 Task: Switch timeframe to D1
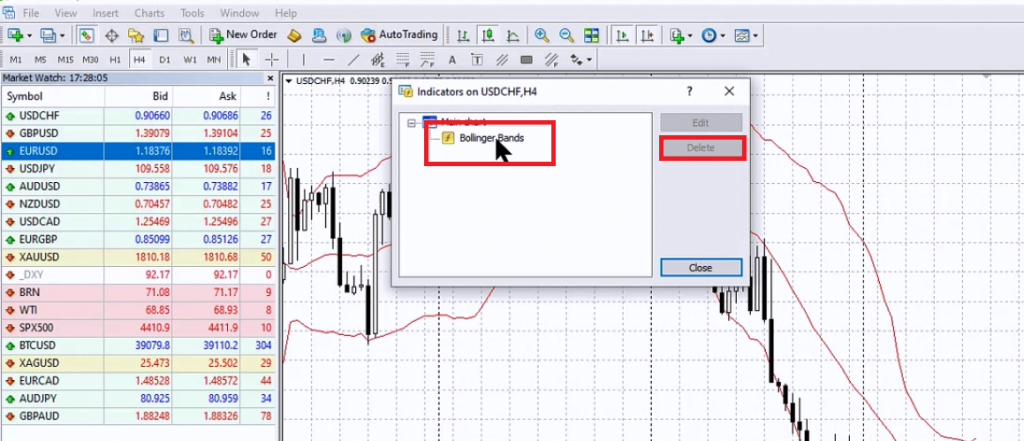point(165,60)
